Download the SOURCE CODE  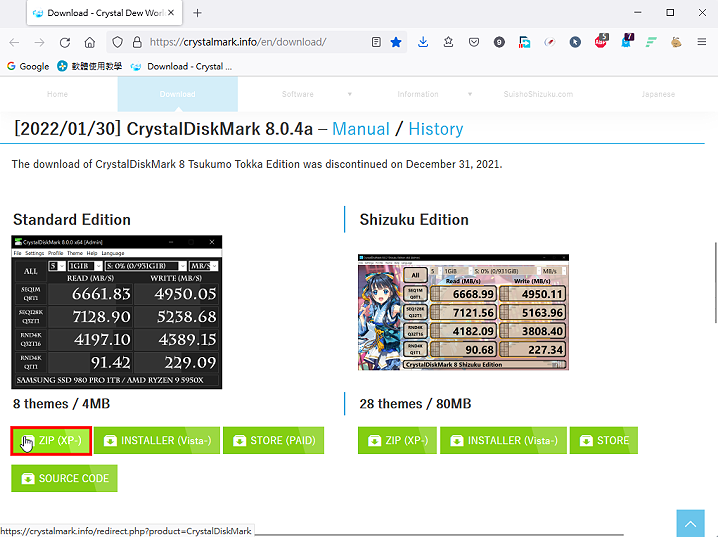64,479
